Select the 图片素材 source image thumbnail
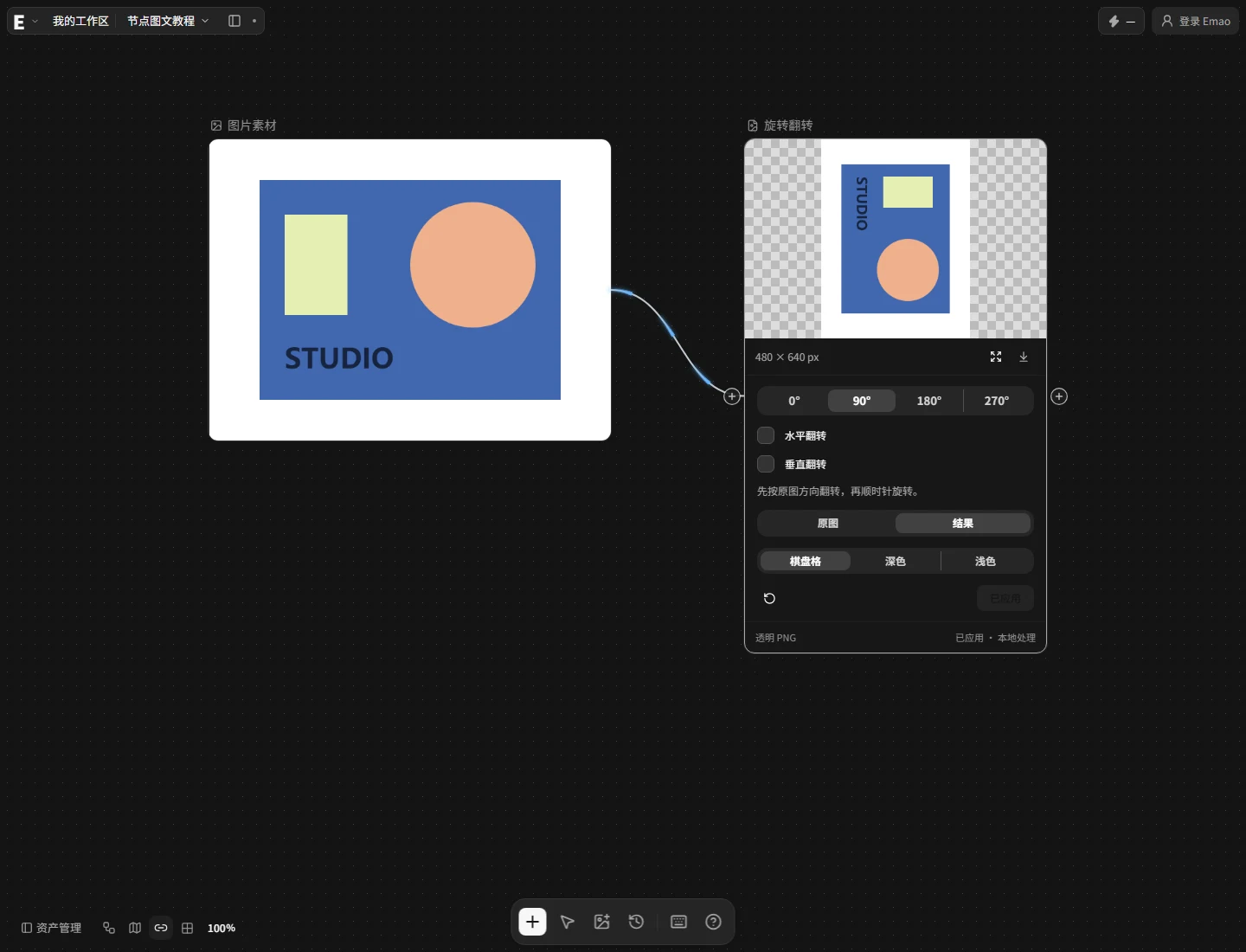1246x952 pixels. pyautogui.click(x=410, y=290)
